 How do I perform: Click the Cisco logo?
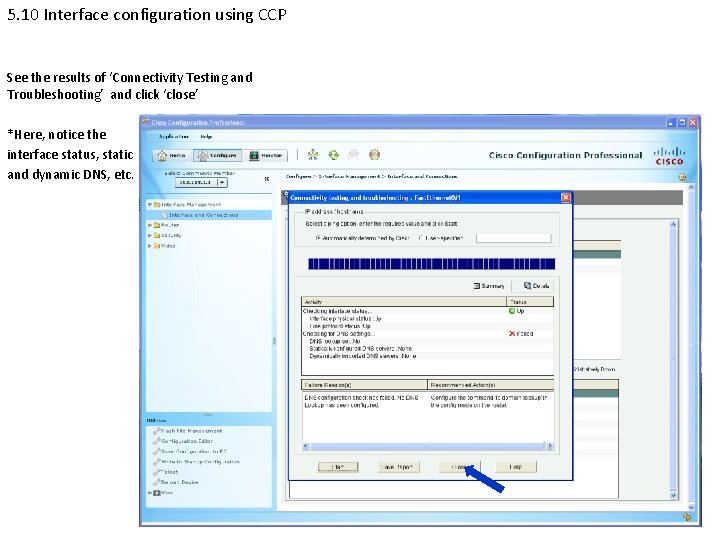point(669,156)
